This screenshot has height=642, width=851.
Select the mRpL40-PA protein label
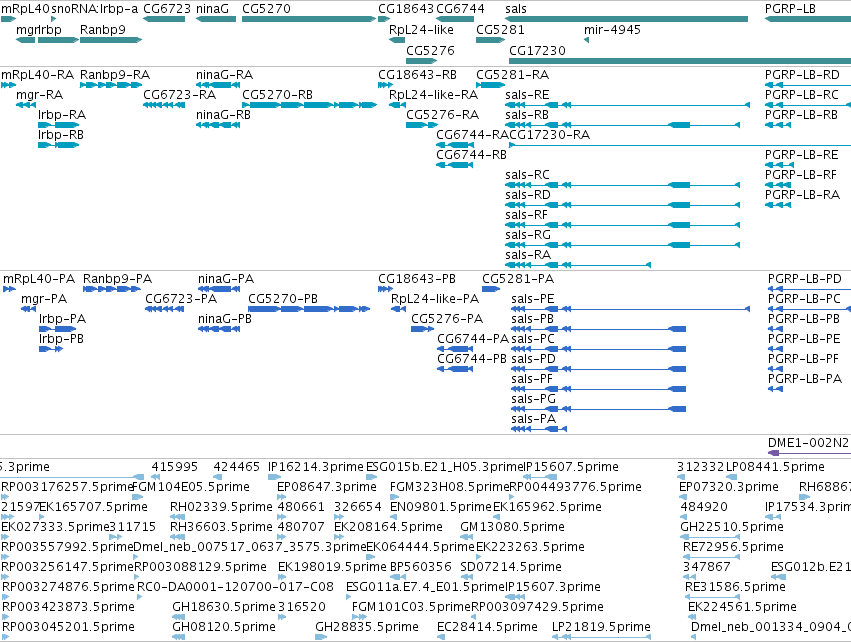point(39,279)
